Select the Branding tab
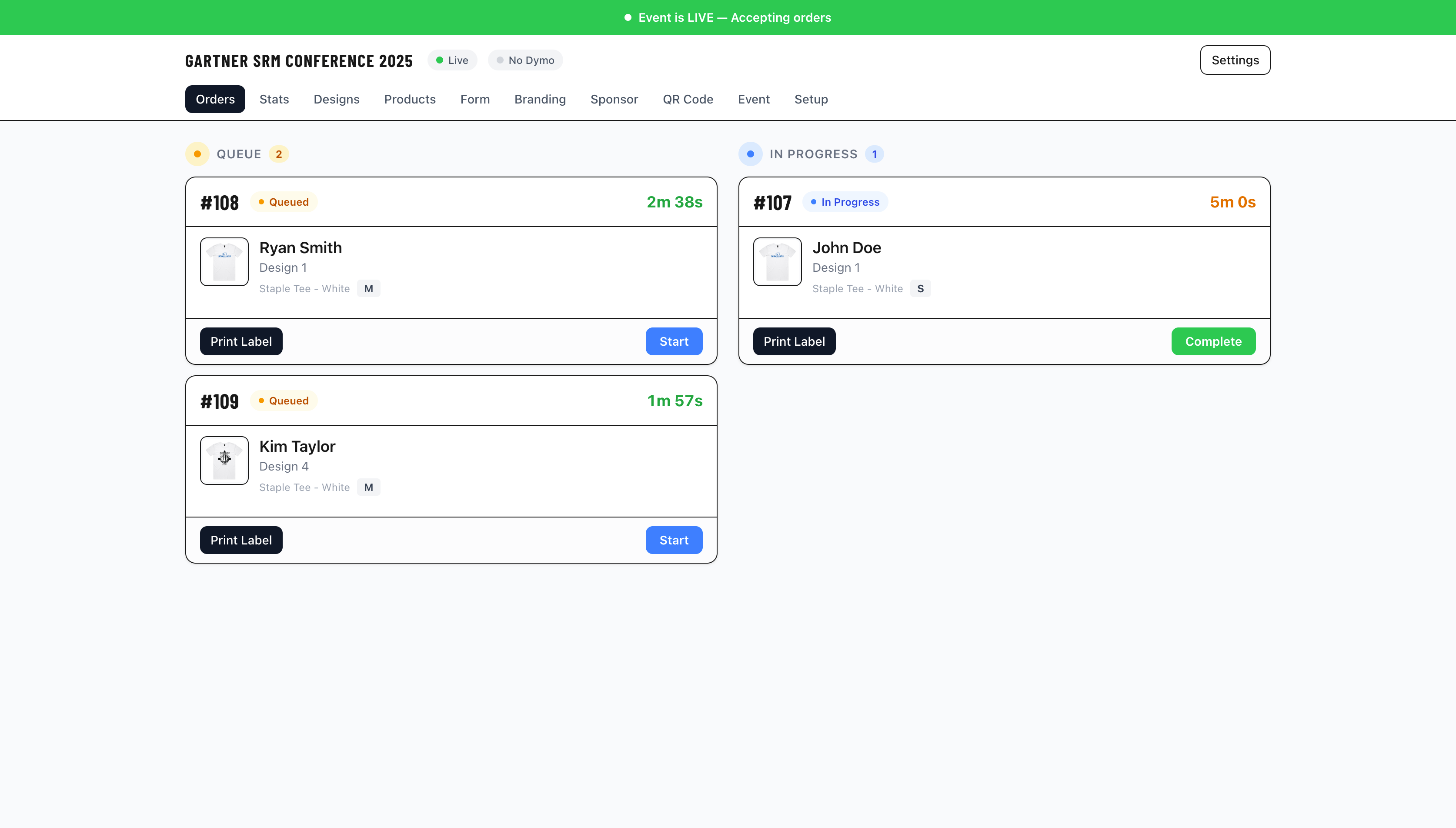1456x828 pixels. [540, 99]
